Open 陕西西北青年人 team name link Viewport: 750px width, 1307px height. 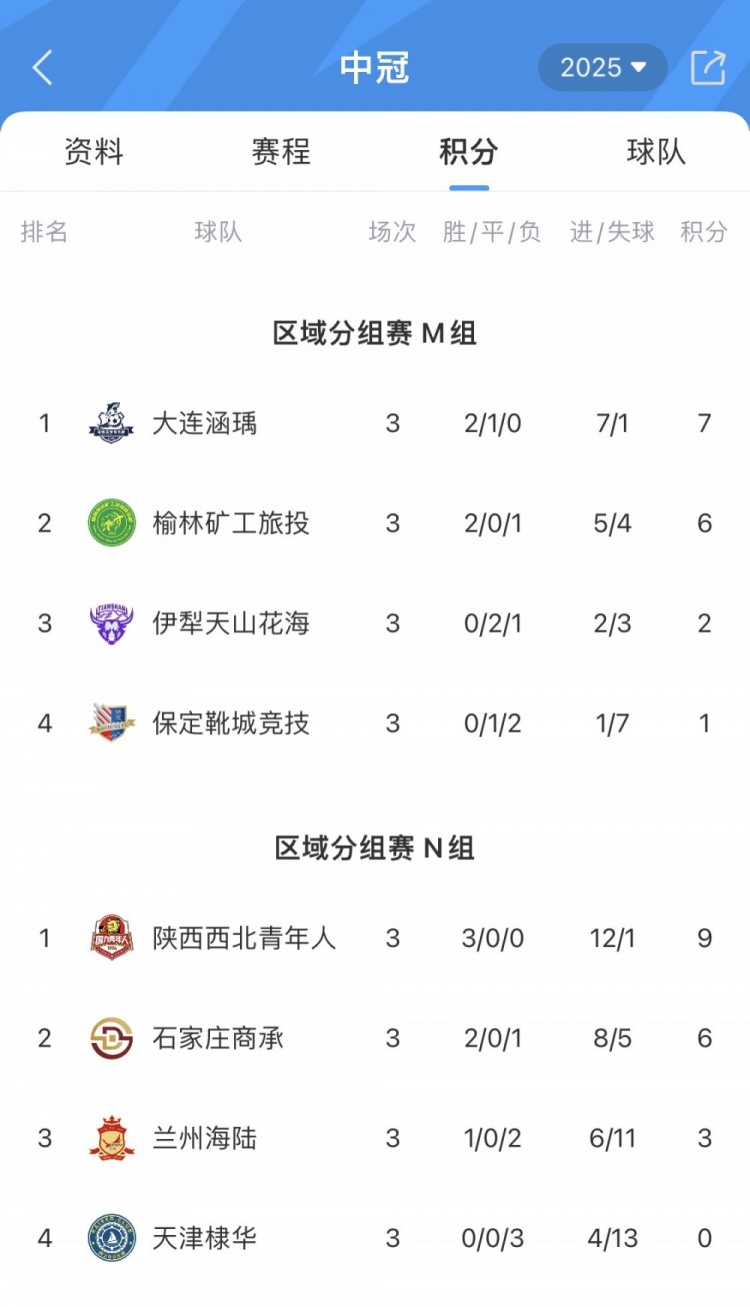click(244, 938)
